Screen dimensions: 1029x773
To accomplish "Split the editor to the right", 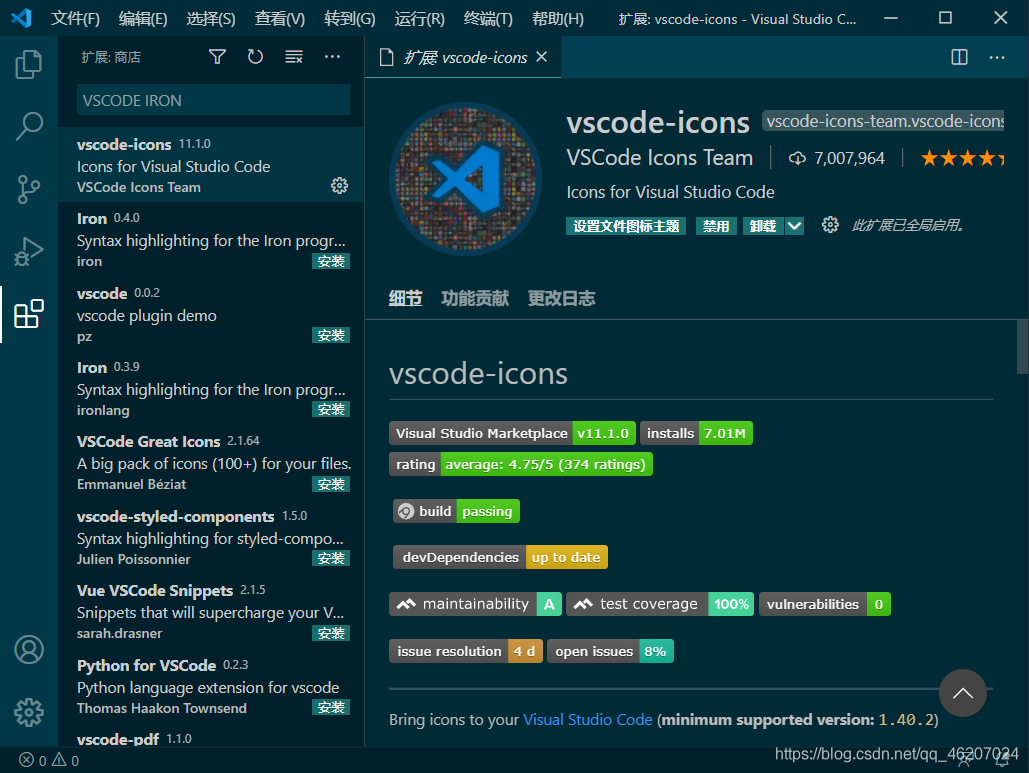I will 959,57.
